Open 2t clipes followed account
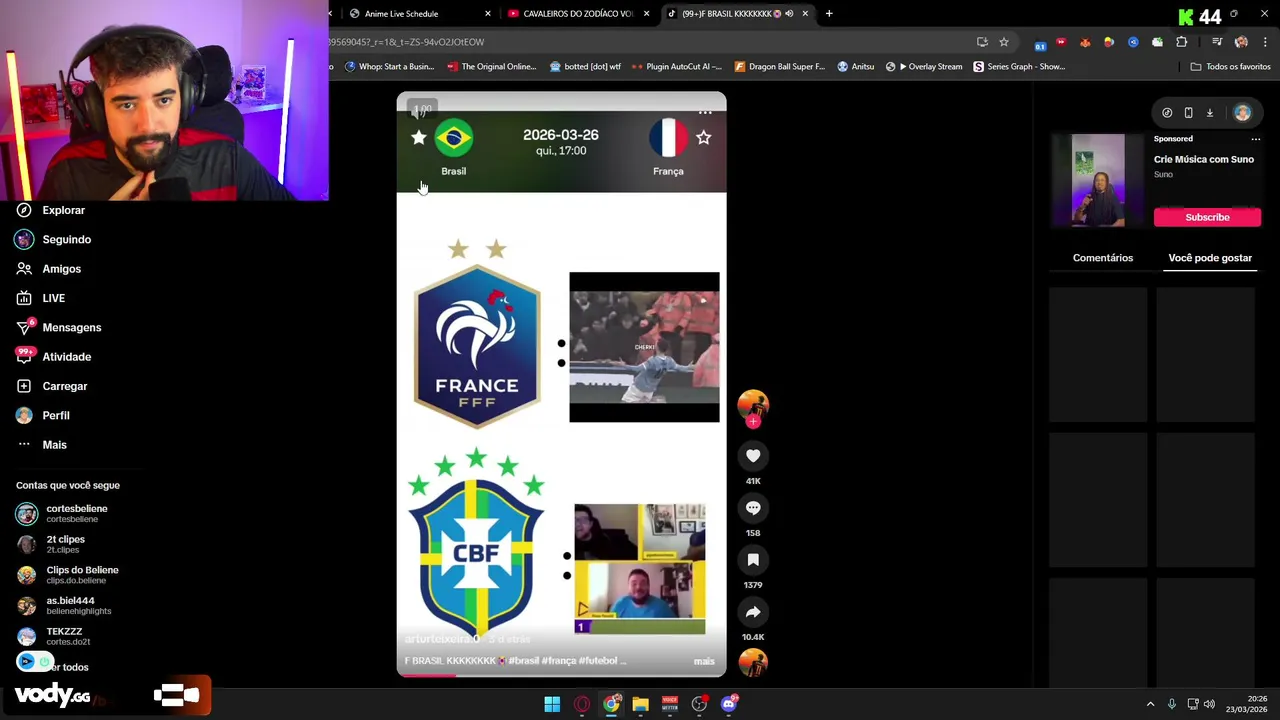The width and height of the screenshot is (1280, 720). click(51, 544)
